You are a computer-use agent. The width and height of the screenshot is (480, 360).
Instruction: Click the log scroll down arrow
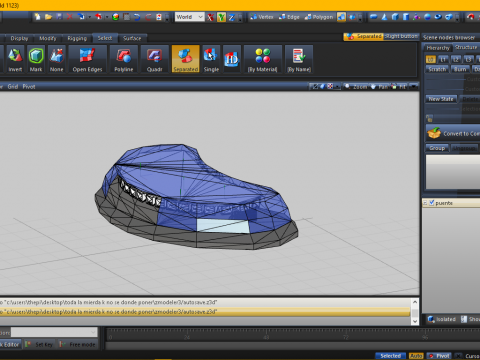tap(415, 321)
